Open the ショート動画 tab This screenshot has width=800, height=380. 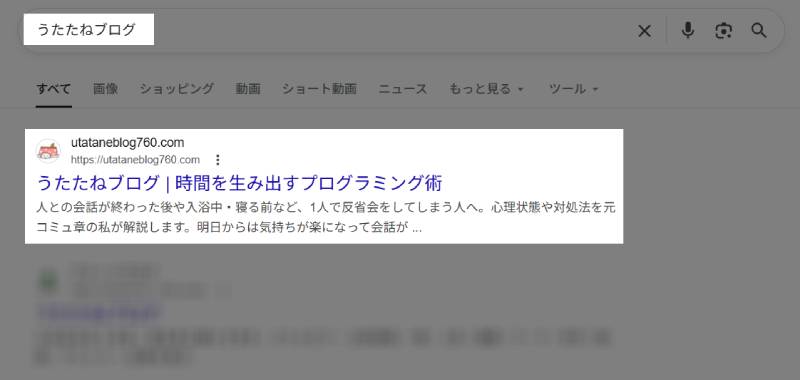pyautogui.click(x=319, y=89)
